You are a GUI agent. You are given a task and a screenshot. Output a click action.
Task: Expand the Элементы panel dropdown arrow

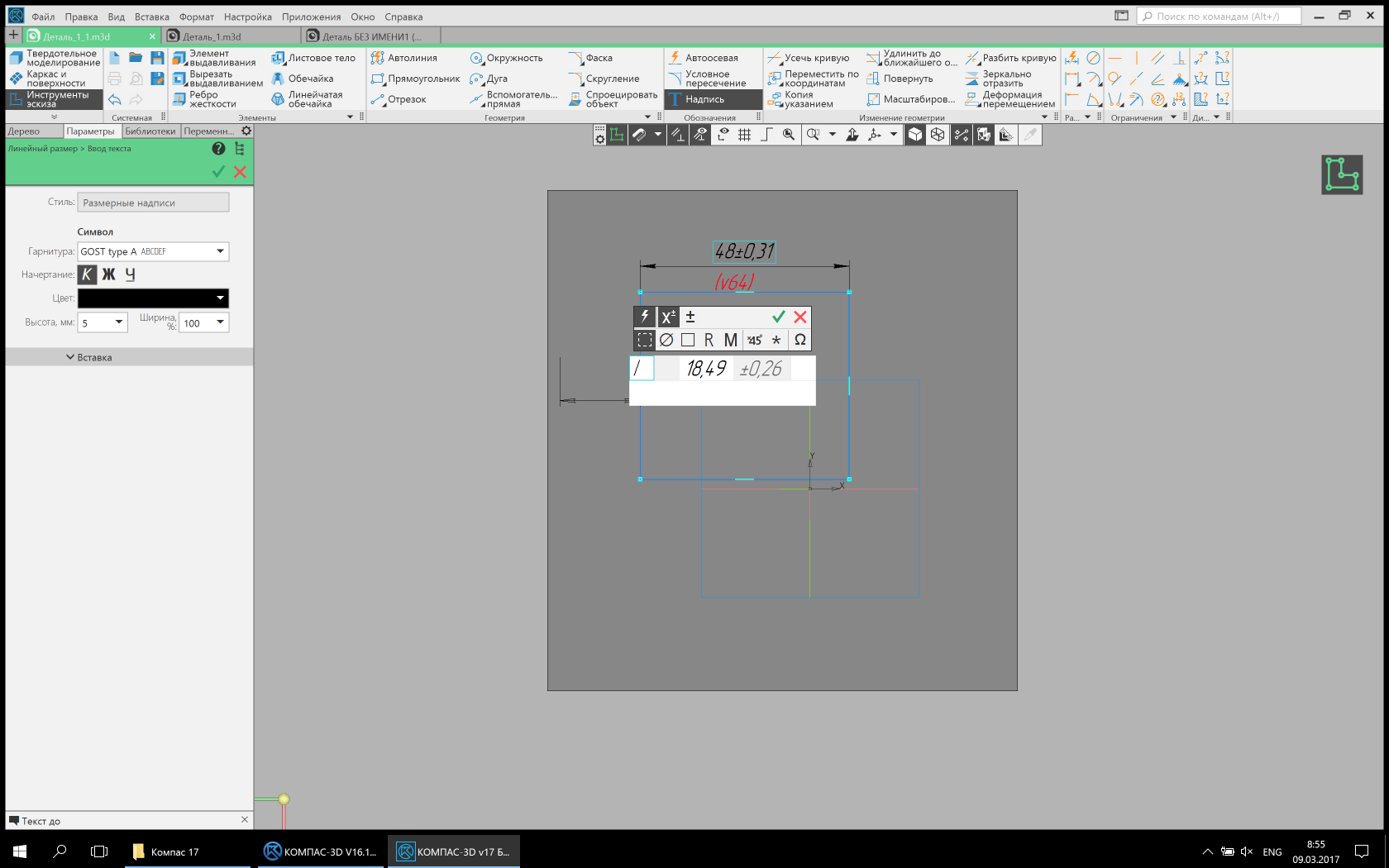click(350, 117)
